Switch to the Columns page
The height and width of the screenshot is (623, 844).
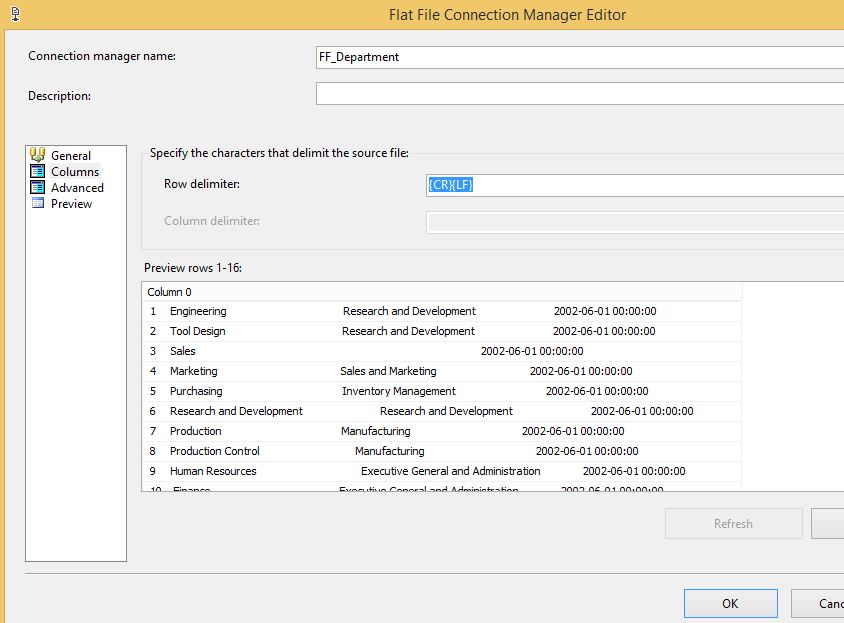pyautogui.click(x=75, y=172)
